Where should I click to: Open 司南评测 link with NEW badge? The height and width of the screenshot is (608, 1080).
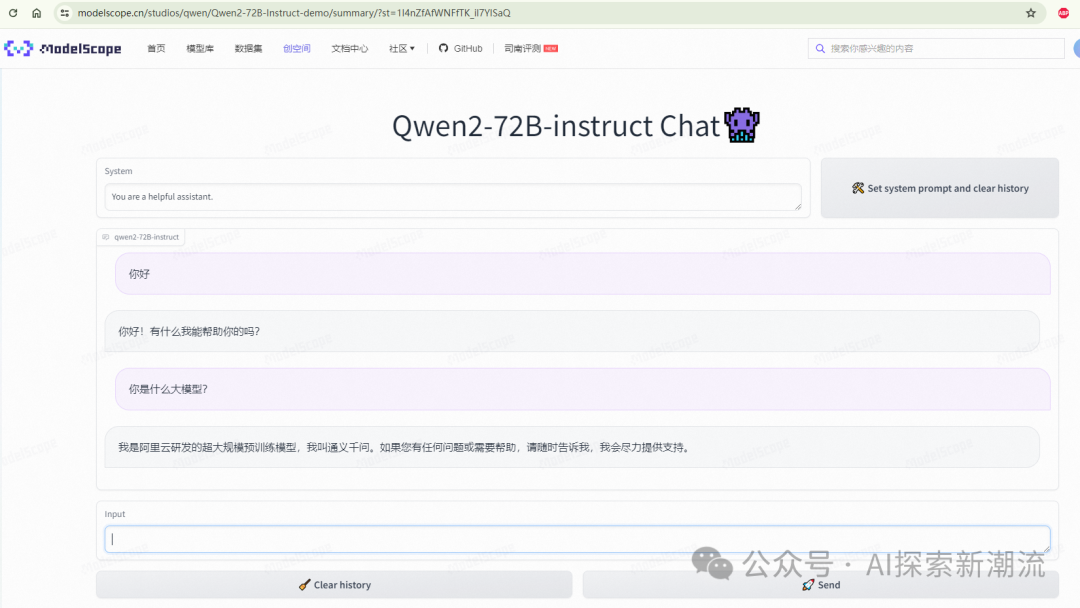pyautogui.click(x=522, y=47)
